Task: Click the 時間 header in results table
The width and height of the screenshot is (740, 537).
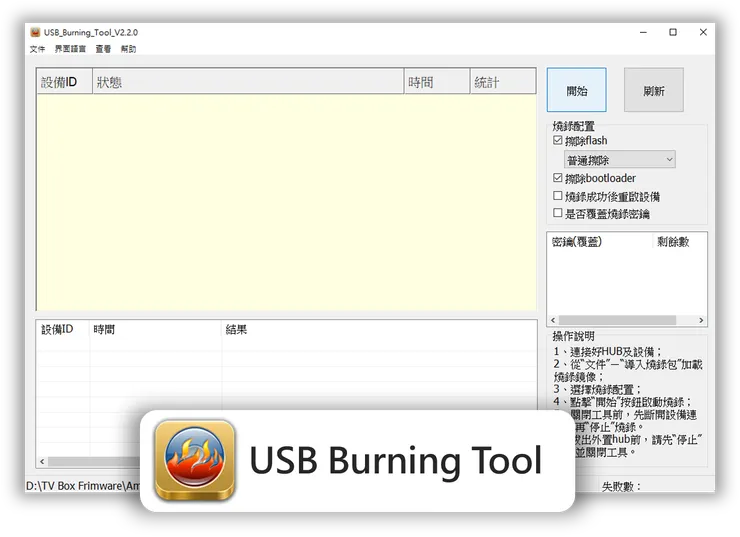Action: tap(155, 329)
